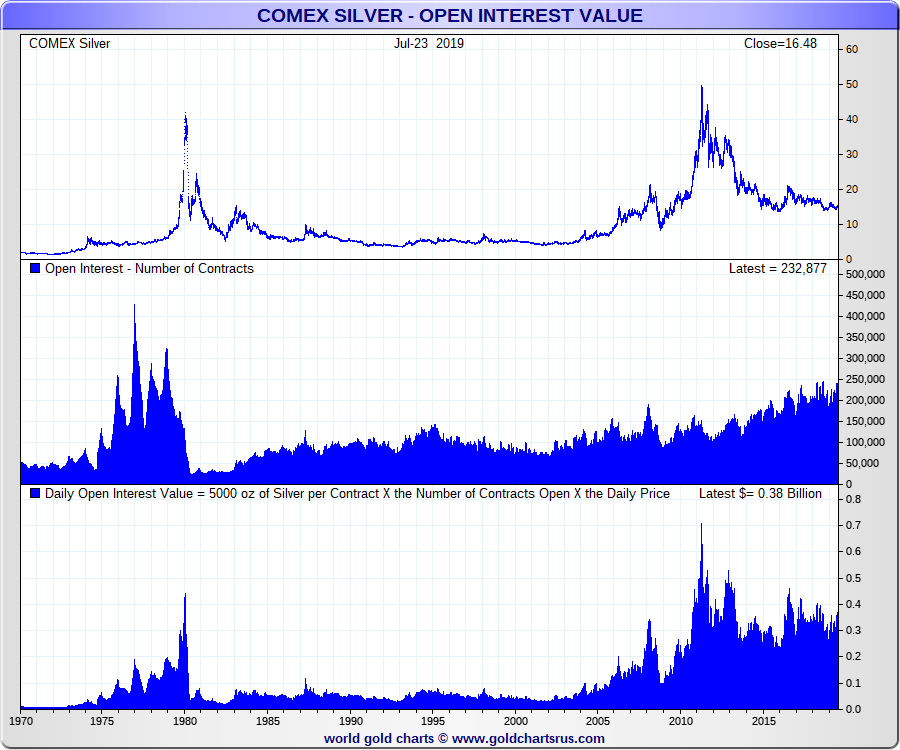The width and height of the screenshot is (900, 750).
Task: Click the 0.3 value axis label
Action: coord(853,630)
